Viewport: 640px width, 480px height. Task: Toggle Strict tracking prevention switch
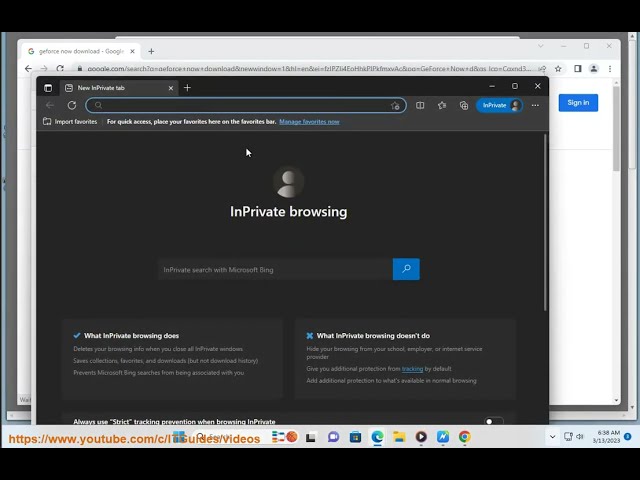tap(493, 421)
